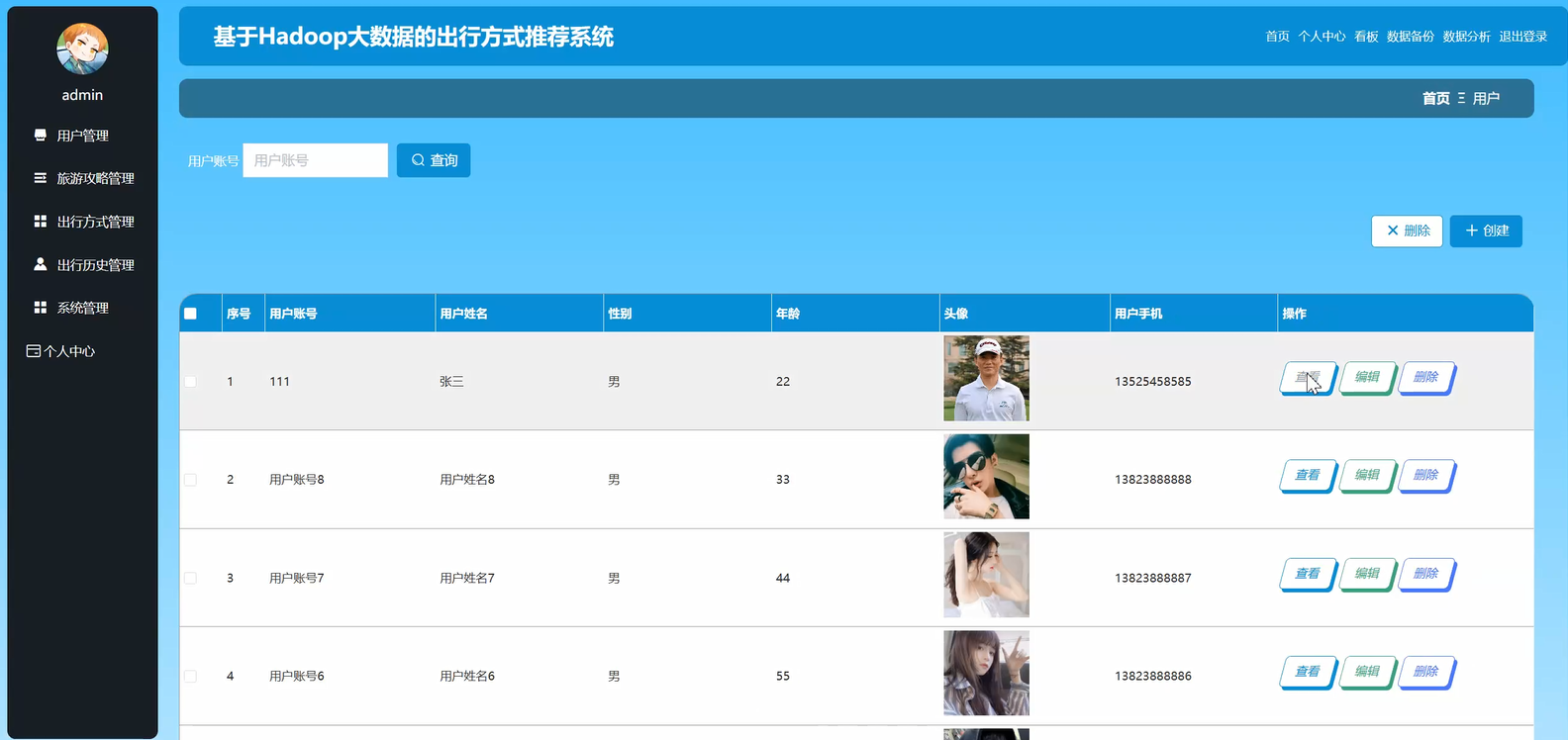Open 看板 in top navigation
The height and width of the screenshot is (740, 1568).
click(x=1366, y=37)
